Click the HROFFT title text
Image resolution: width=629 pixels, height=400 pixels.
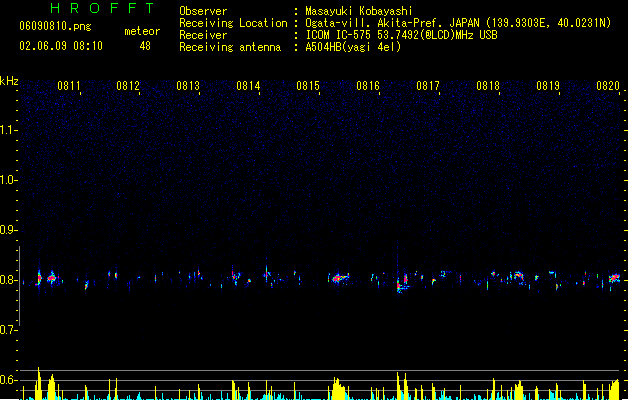click(x=102, y=8)
